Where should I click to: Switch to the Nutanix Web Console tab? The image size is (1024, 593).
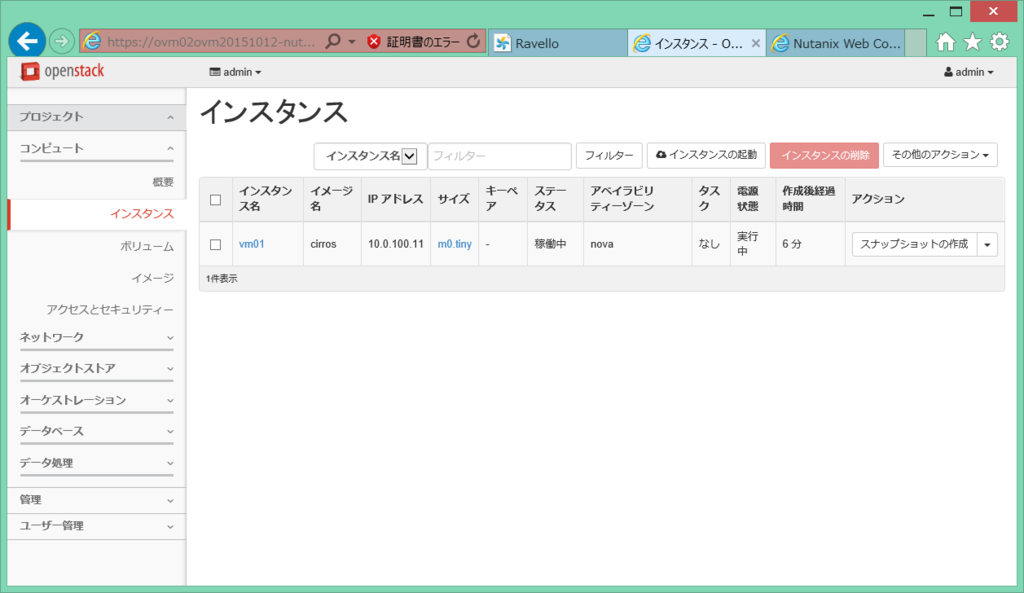pyautogui.click(x=836, y=43)
